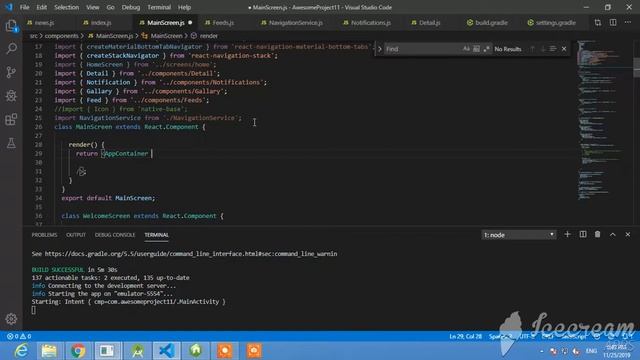The width and height of the screenshot is (640, 360).
Task: Toggle Match Case in Find widget
Action: point(466,49)
